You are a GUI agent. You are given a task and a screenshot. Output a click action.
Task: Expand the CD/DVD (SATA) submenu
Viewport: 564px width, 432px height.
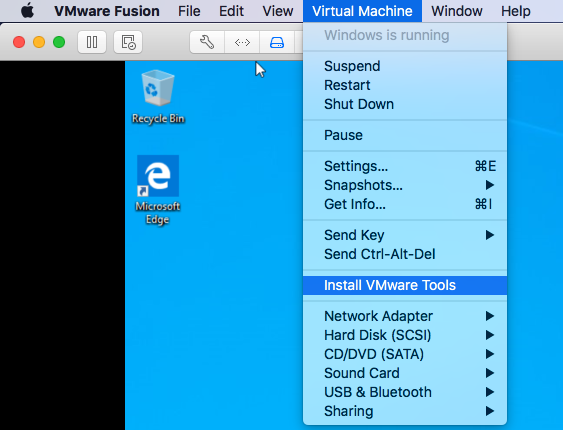405,354
